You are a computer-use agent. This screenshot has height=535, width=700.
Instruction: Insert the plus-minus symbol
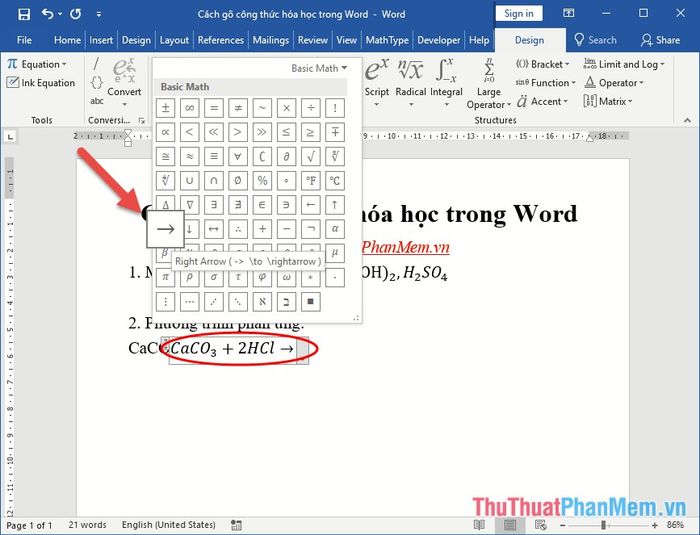point(166,108)
